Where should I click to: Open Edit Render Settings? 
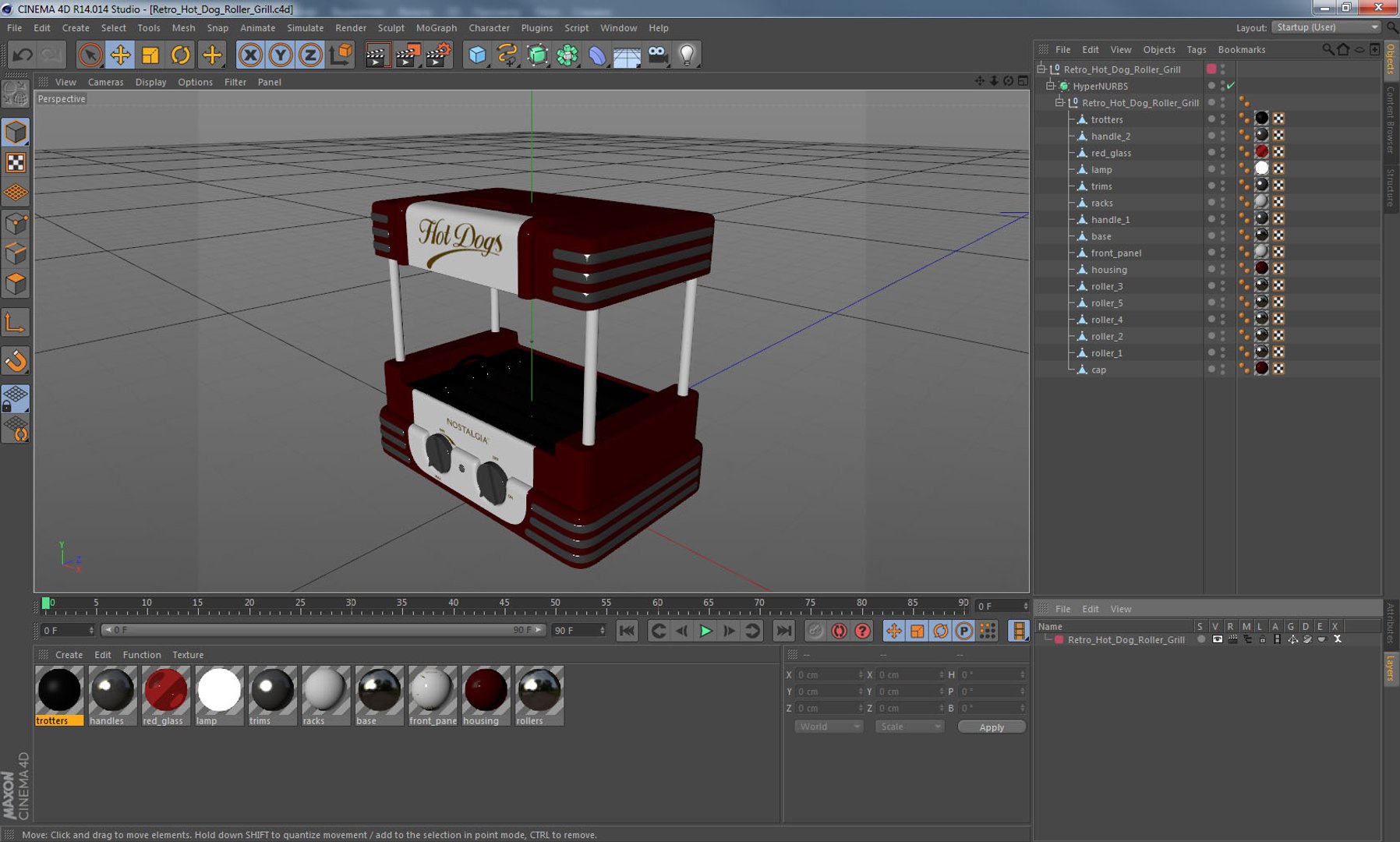(438, 55)
